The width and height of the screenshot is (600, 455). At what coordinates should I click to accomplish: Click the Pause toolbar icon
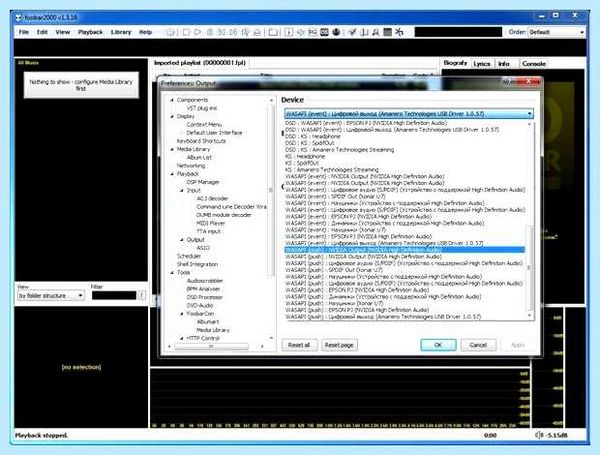click(210, 33)
